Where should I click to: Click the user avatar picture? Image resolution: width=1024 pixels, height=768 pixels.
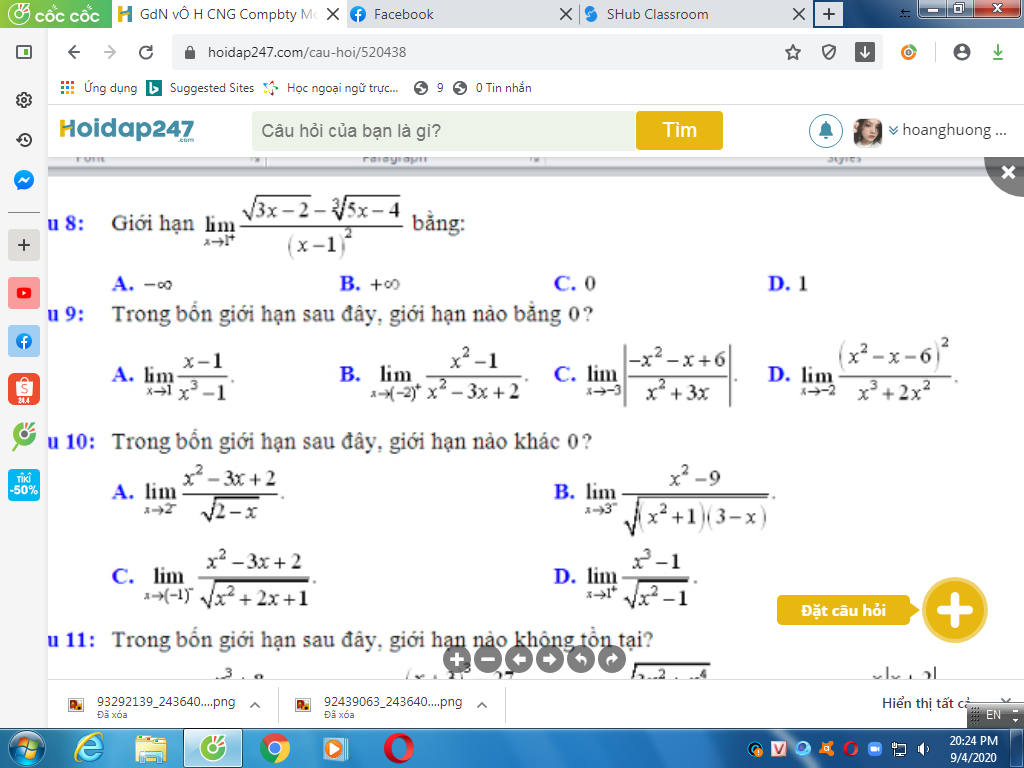(868, 133)
